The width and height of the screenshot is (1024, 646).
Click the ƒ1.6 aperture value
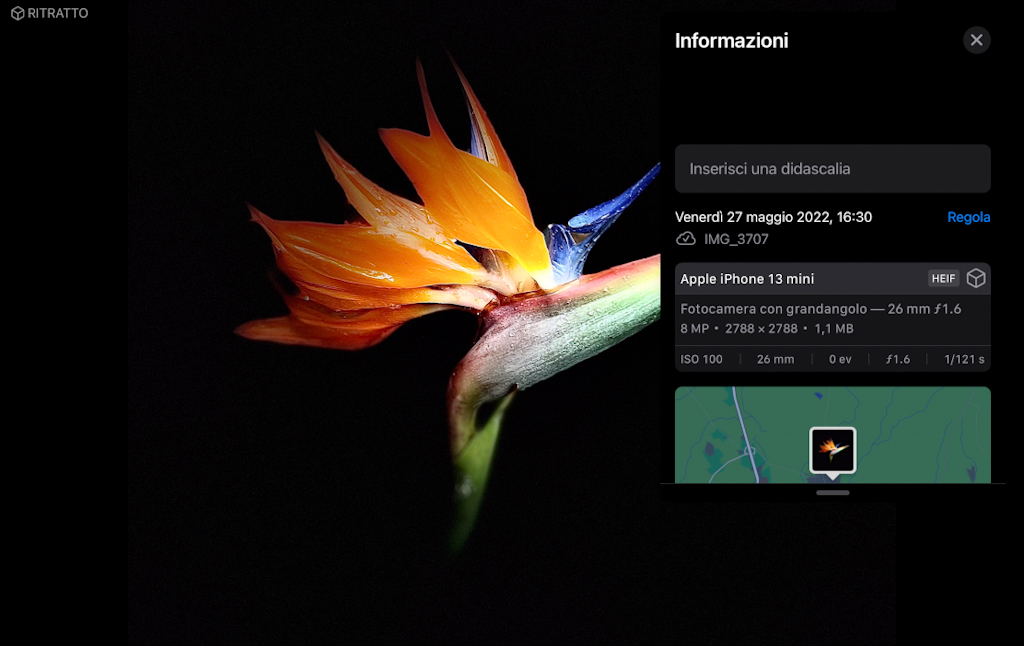coord(897,359)
